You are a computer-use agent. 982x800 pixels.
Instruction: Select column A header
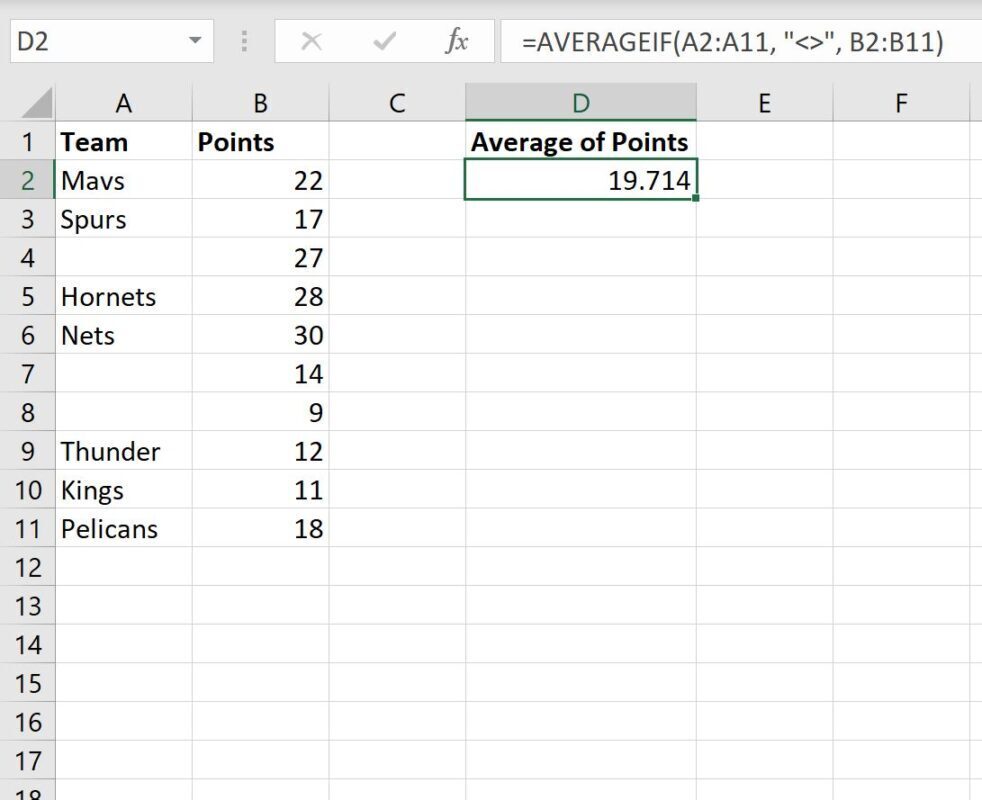click(x=123, y=103)
